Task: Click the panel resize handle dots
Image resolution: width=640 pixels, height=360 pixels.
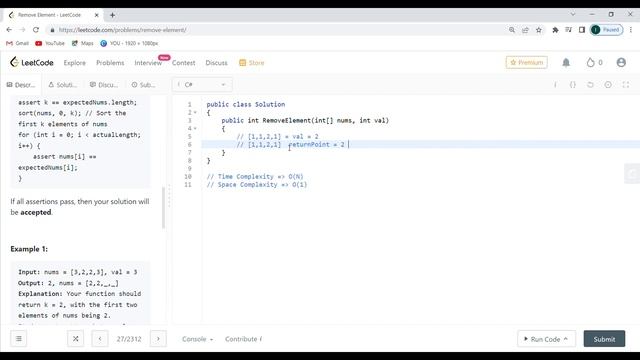Action: click(x=169, y=196)
